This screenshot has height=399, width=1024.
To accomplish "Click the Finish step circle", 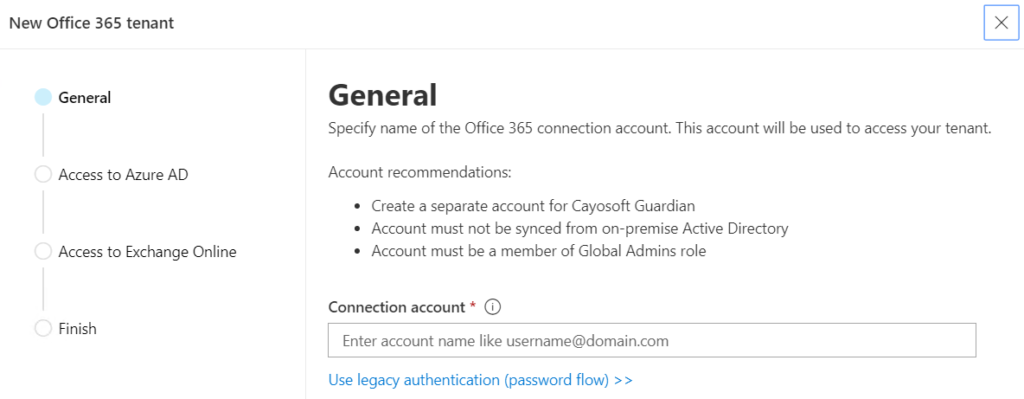I will point(43,328).
